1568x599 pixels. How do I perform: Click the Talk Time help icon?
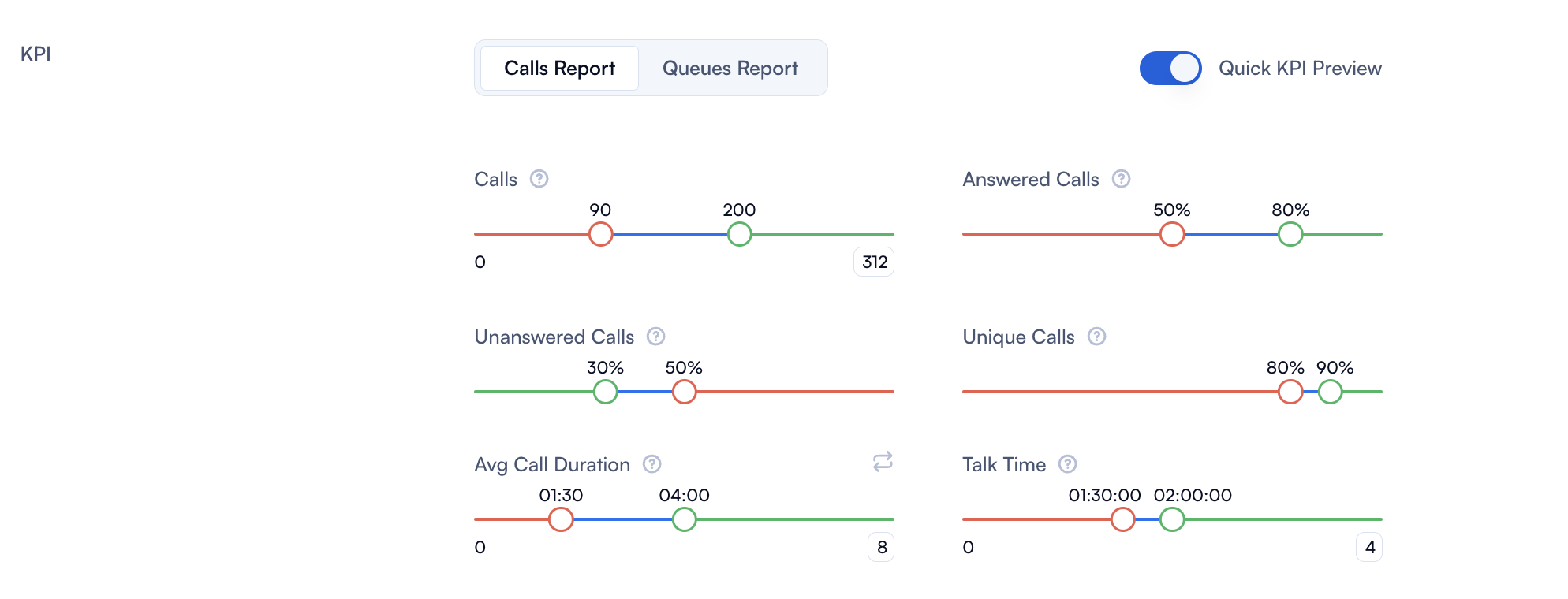click(1067, 464)
